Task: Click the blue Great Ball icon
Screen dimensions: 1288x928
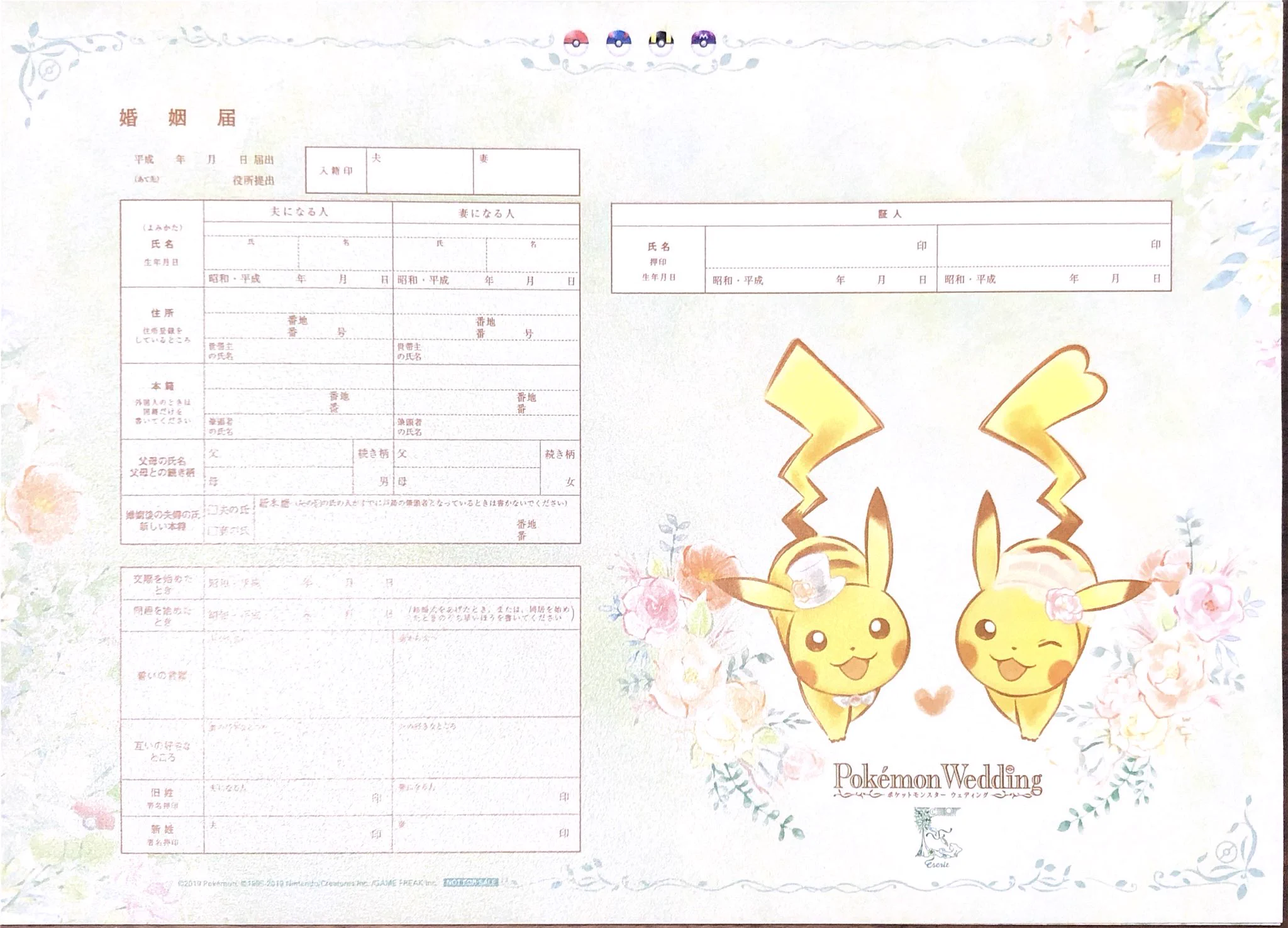Action: 618,41
